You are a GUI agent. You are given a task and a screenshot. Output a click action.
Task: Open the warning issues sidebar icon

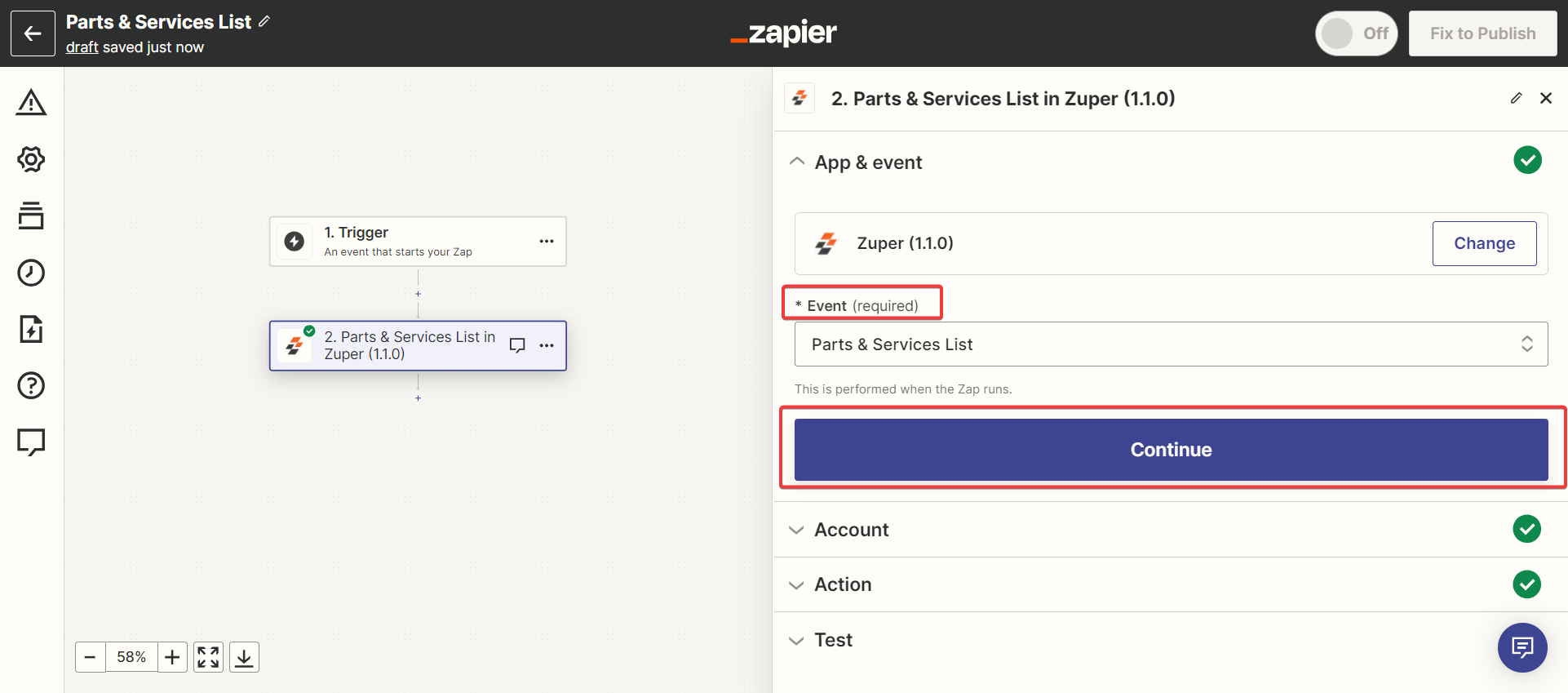coord(31,103)
